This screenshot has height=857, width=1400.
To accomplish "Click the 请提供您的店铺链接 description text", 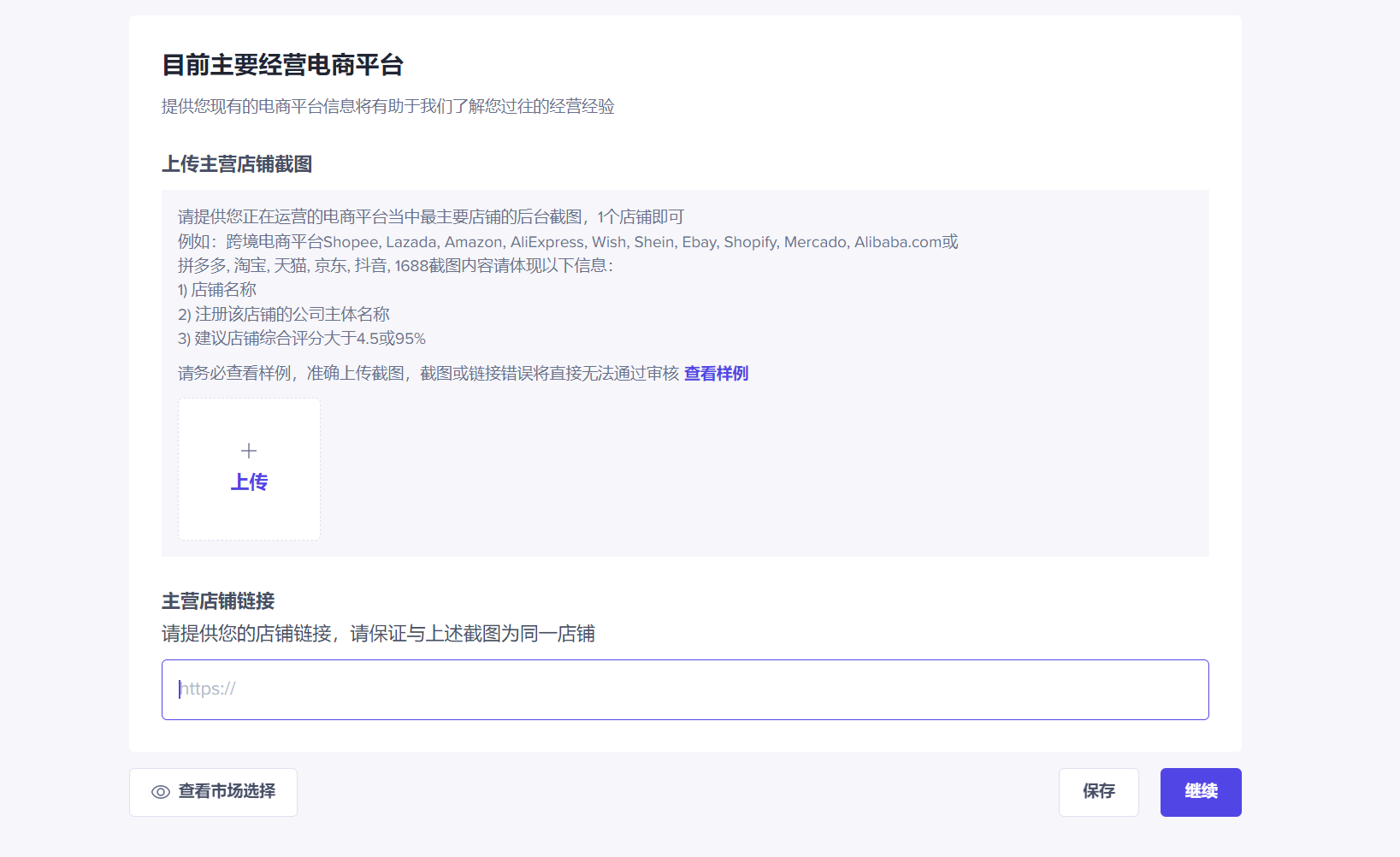I will [x=378, y=634].
